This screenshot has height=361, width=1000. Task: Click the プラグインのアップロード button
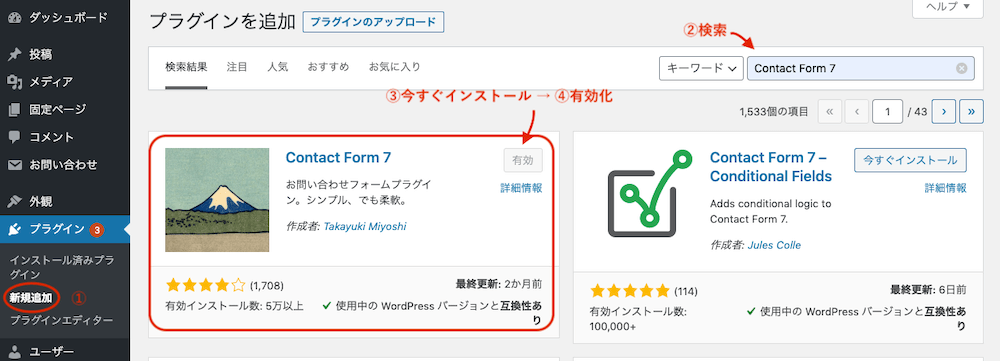(373, 22)
